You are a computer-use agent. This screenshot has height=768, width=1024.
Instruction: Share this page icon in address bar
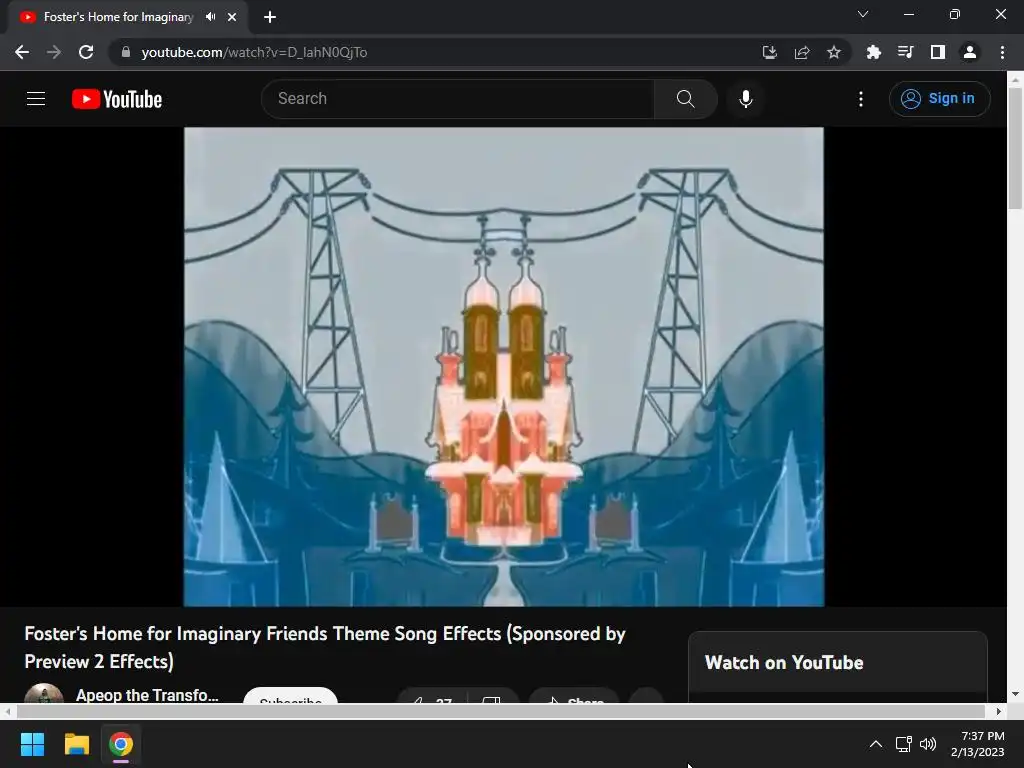point(802,52)
